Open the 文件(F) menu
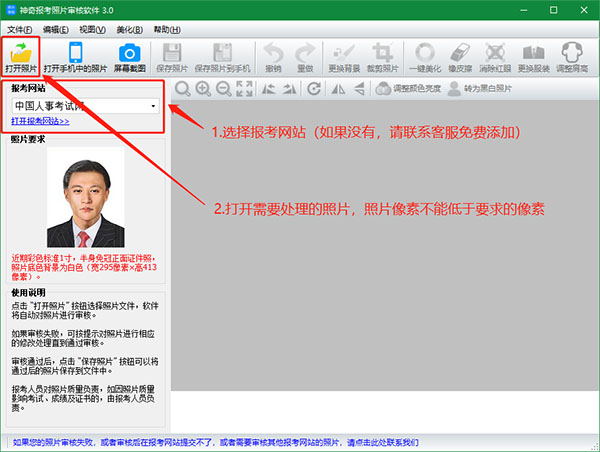 20,30
